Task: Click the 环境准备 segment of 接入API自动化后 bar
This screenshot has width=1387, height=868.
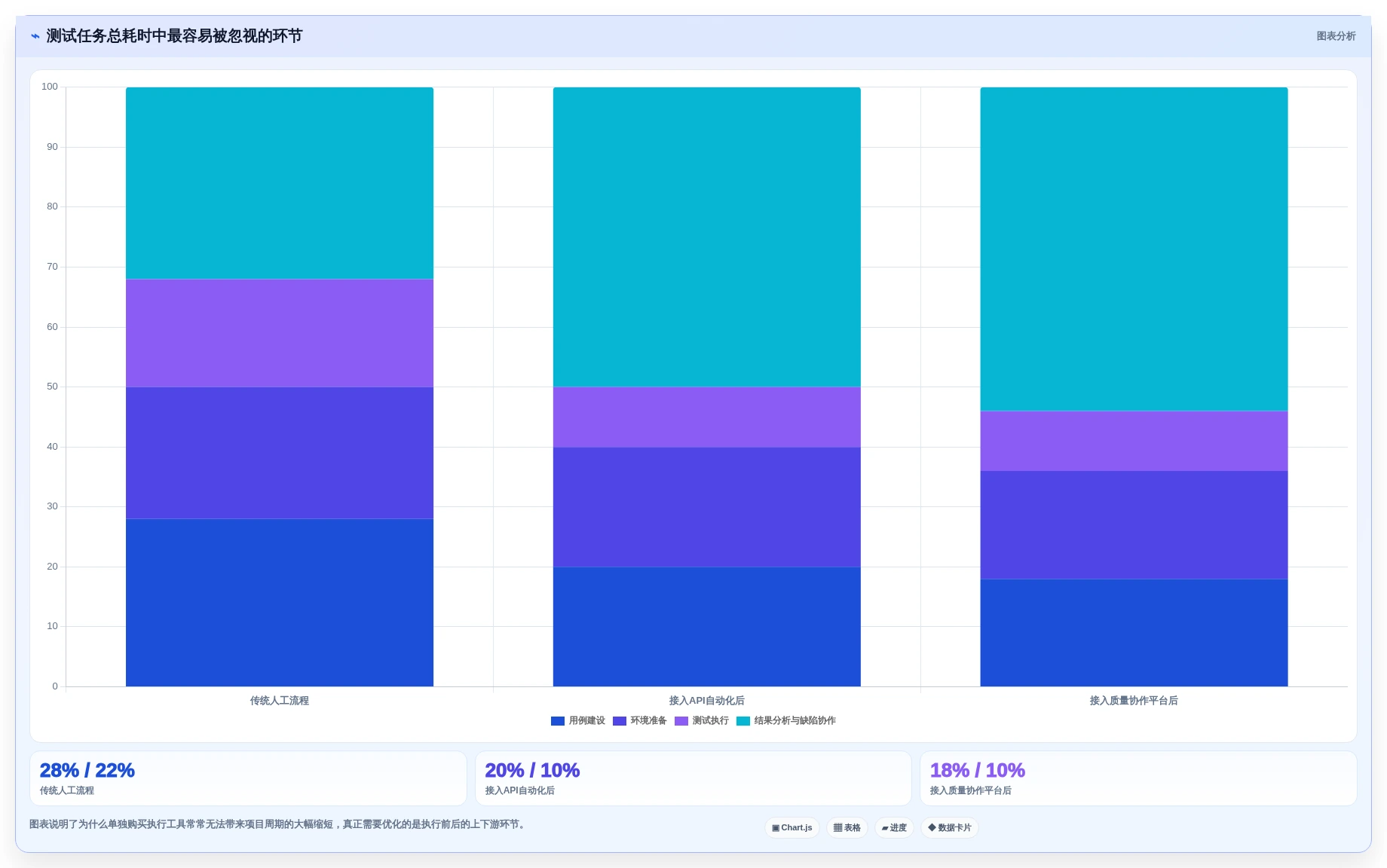Action: [707, 507]
